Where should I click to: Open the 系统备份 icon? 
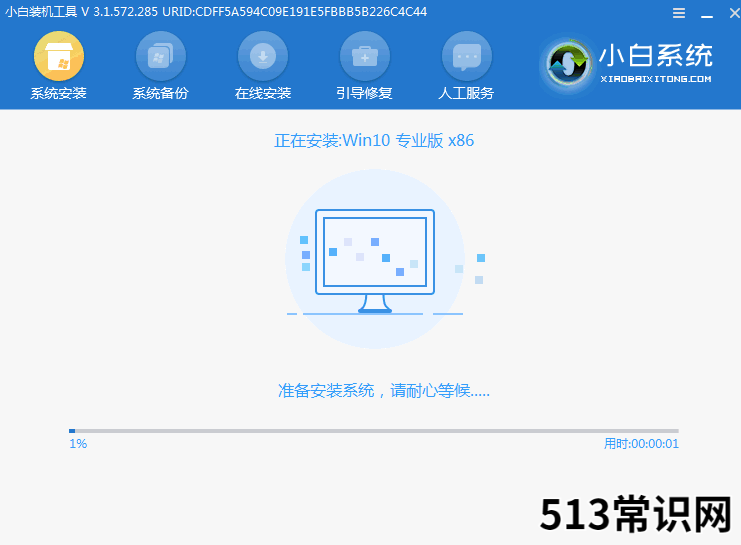161,56
